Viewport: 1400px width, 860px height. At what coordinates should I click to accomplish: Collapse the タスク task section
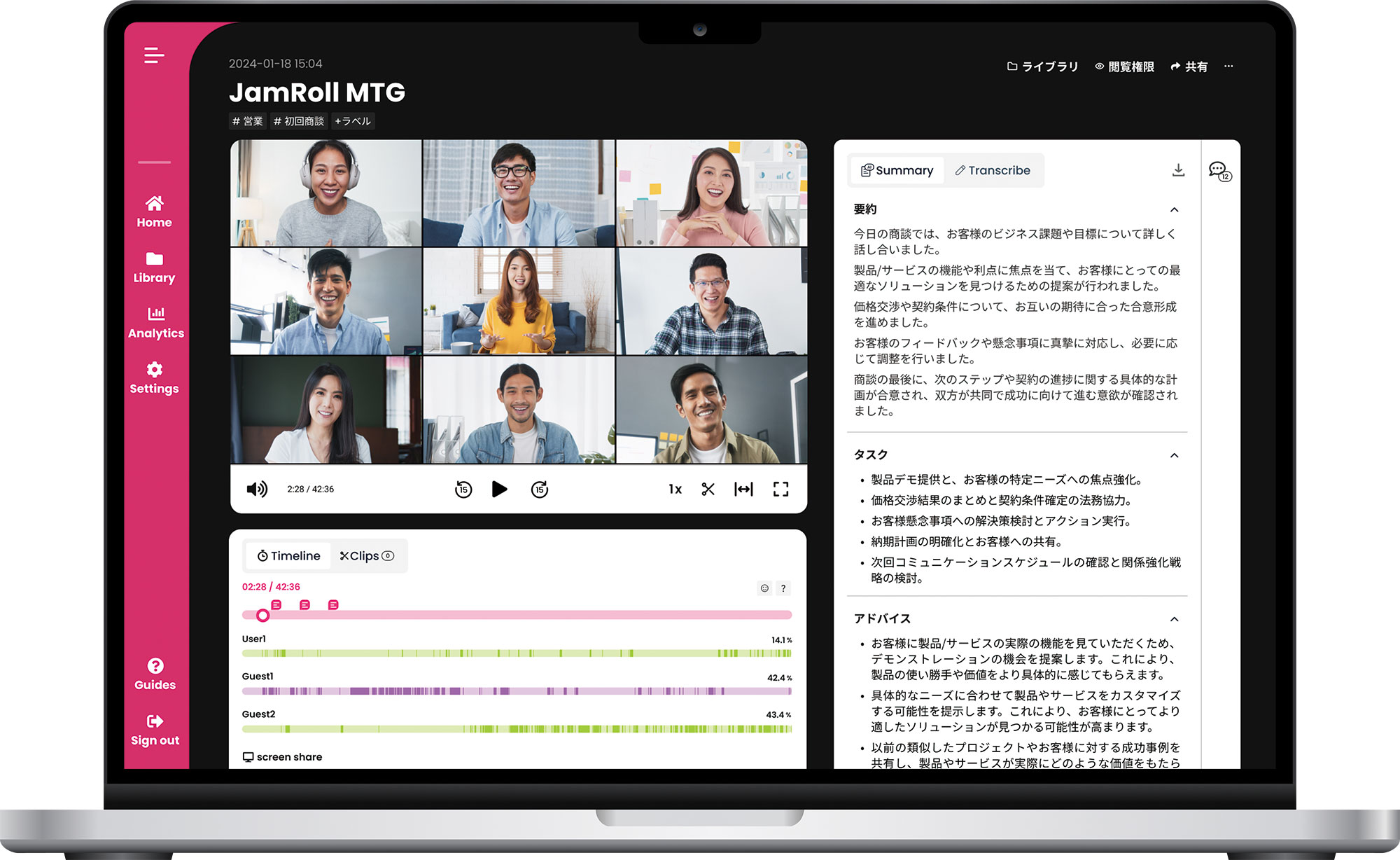(1175, 455)
